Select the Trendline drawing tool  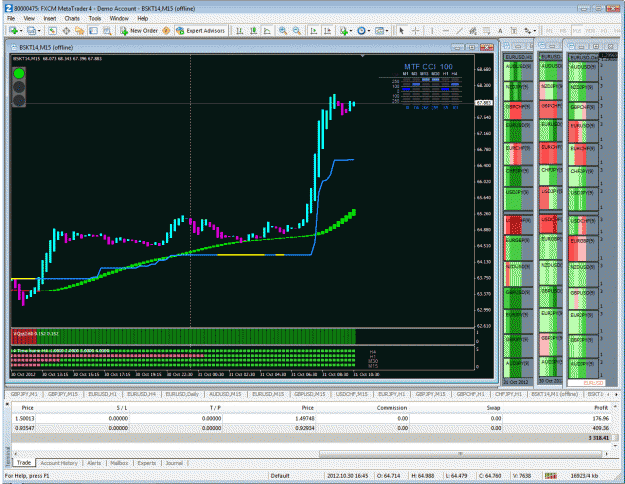[x=459, y=31]
